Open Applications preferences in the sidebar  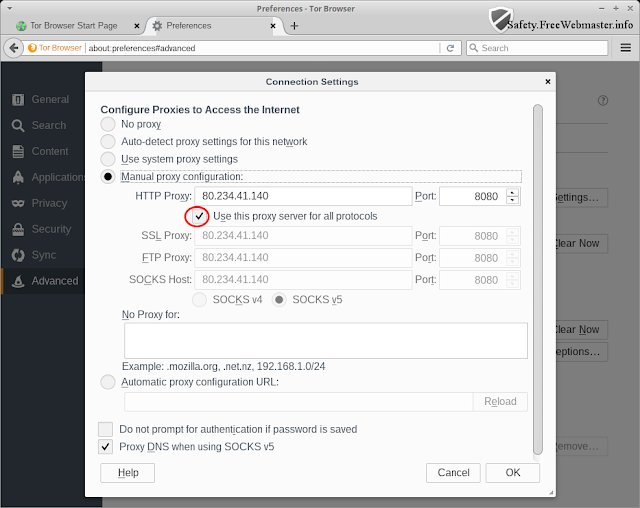(41, 177)
